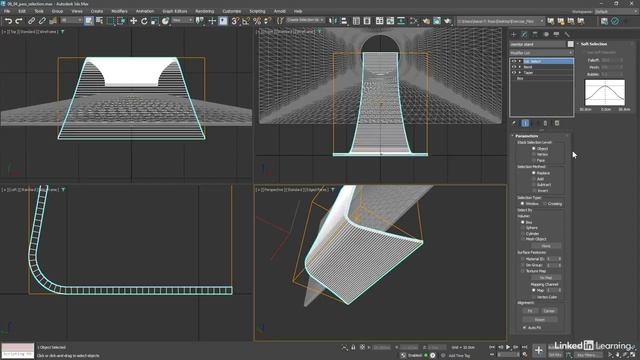Open the File menu
This screenshot has height=360, width=640.
tap(7, 11)
